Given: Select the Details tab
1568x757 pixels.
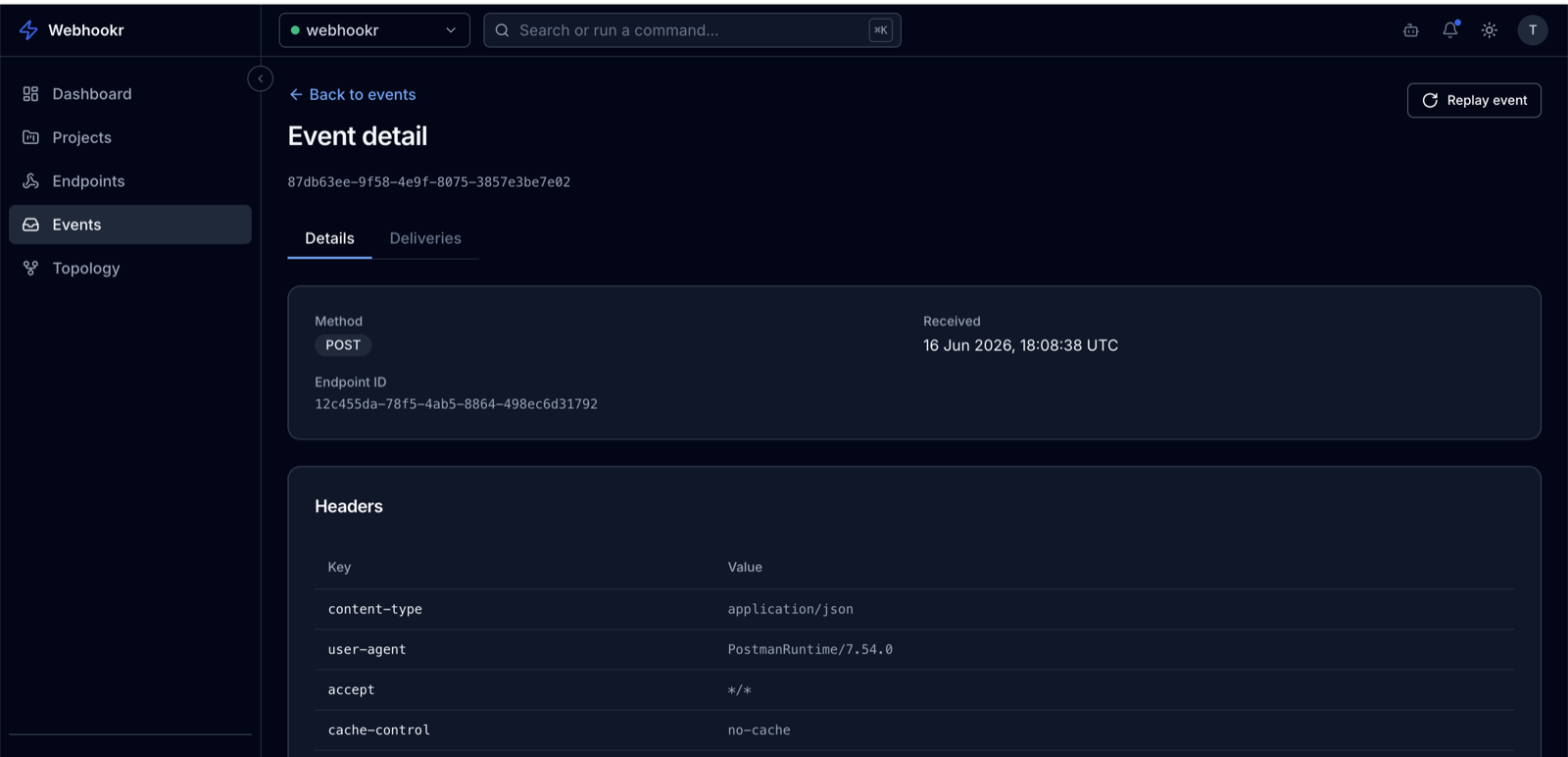Looking at the screenshot, I should pos(329,238).
